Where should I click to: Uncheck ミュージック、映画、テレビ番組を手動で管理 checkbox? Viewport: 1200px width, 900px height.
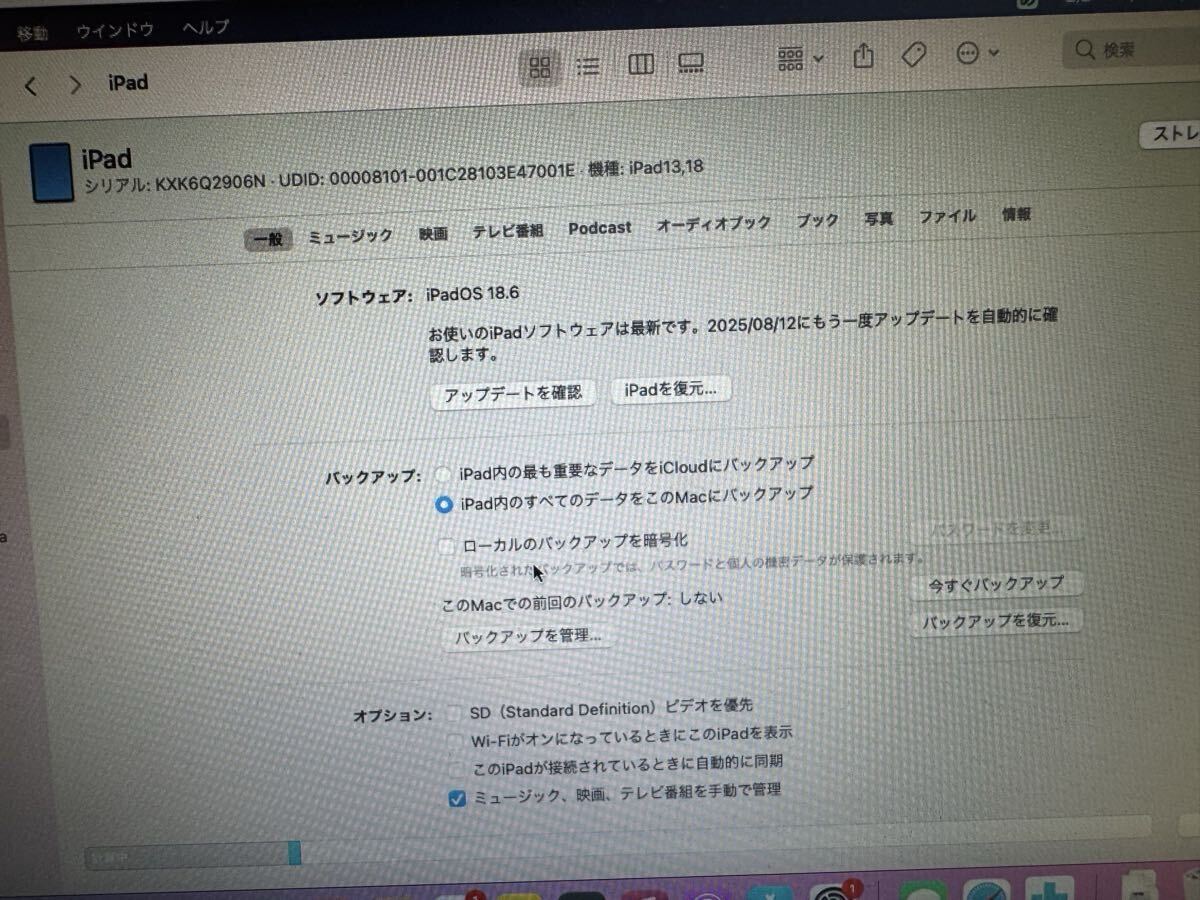458,797
